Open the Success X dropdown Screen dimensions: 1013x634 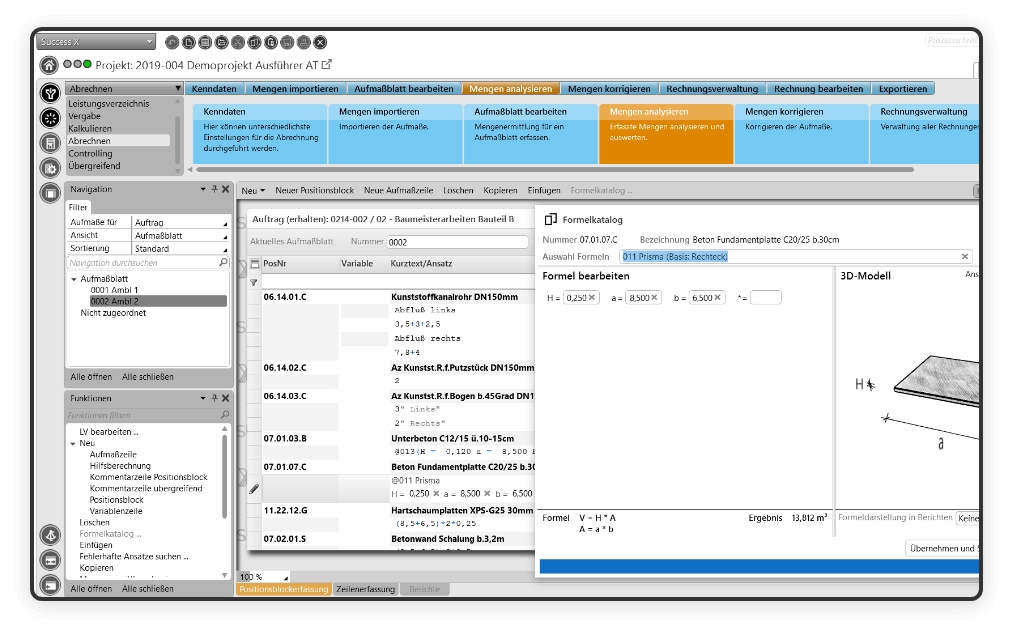(x=96, y=42)
